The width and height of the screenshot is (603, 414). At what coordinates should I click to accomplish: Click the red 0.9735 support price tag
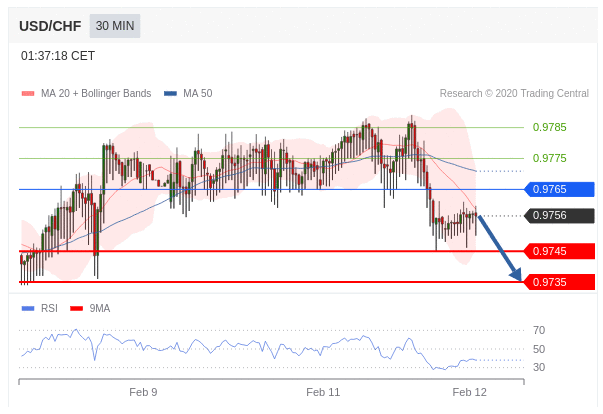coord(560,282)
